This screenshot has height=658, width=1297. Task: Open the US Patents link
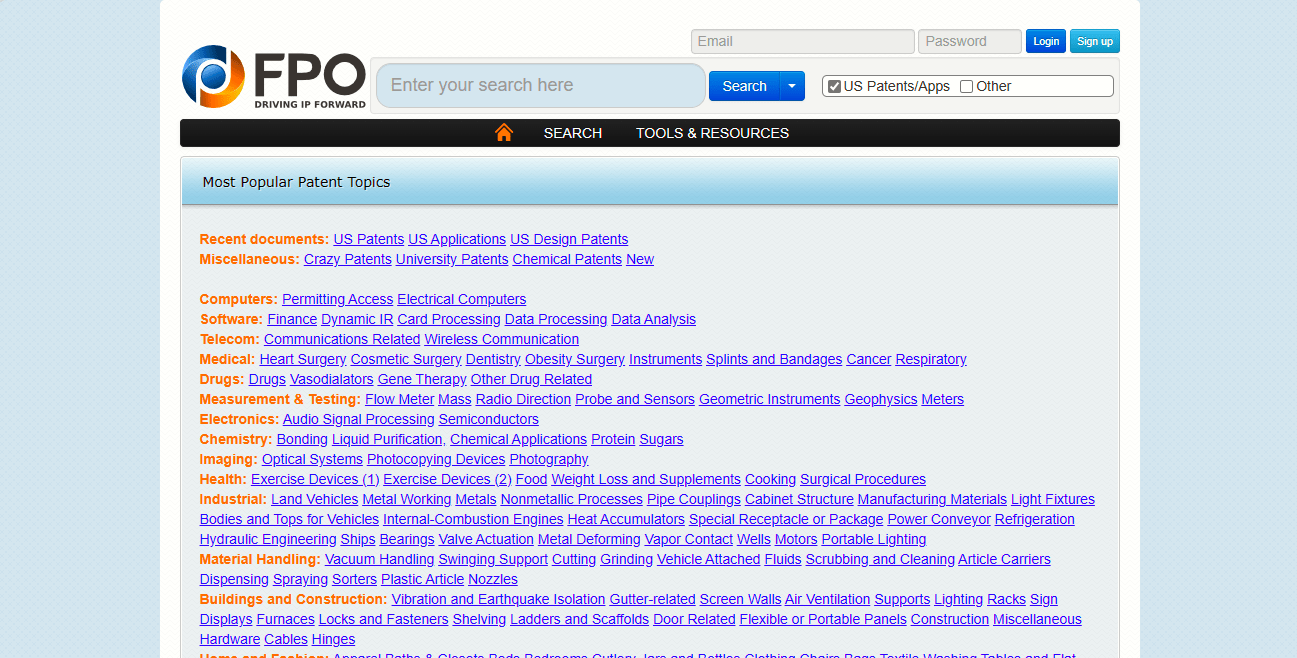click(369, 239)
